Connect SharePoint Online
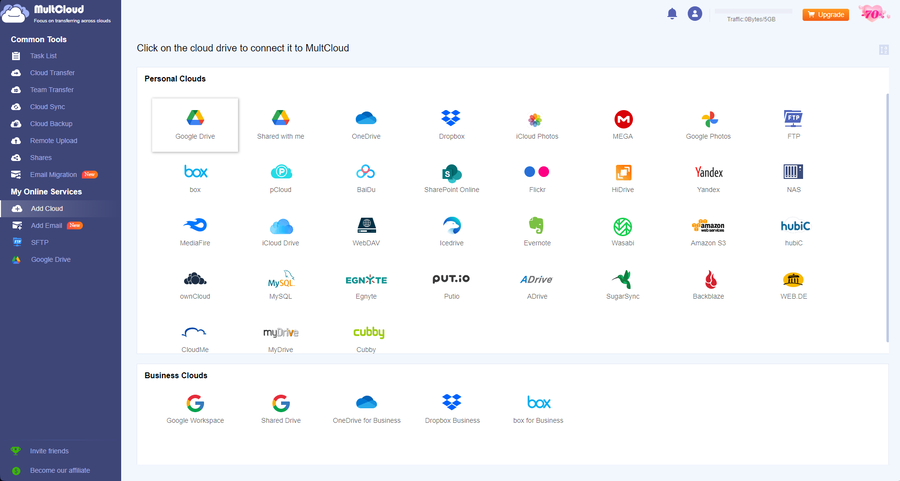The width and height of the screenshot is (900, 481). tap(452, 178)
